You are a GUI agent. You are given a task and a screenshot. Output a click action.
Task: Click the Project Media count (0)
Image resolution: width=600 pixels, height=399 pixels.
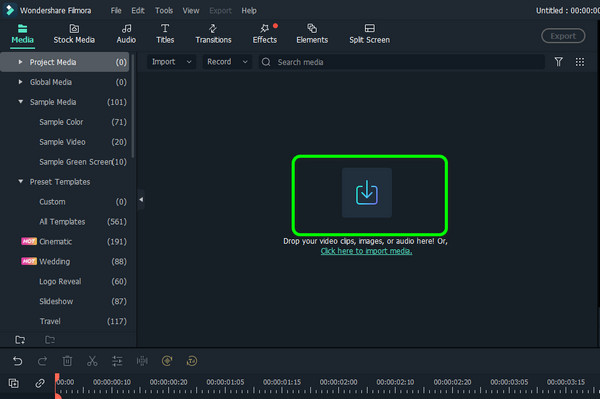(x=121, y=62)
